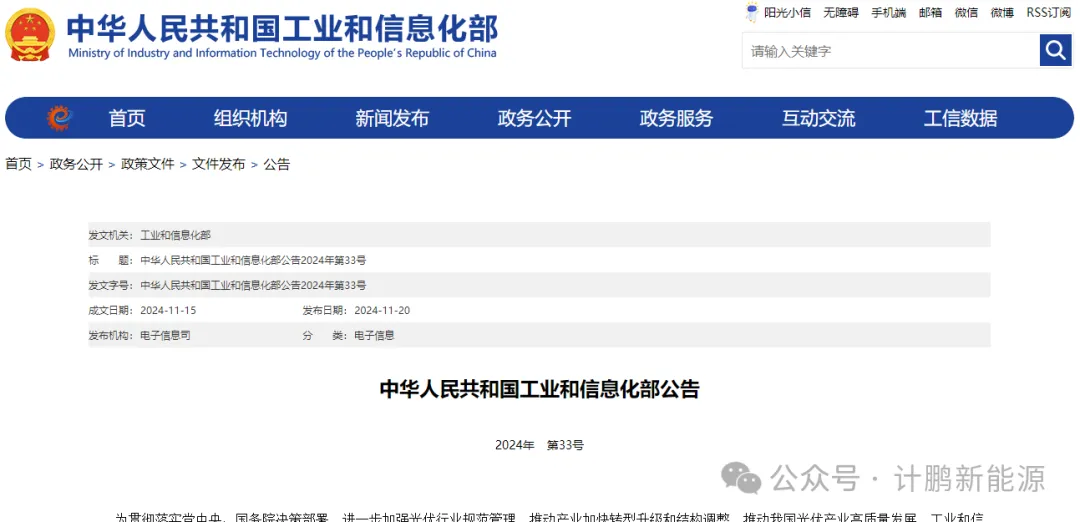Click the 成文日期 value 2024-11-15
The width and height of the screenshot is (1080, 522).
[x=168, y=311]
